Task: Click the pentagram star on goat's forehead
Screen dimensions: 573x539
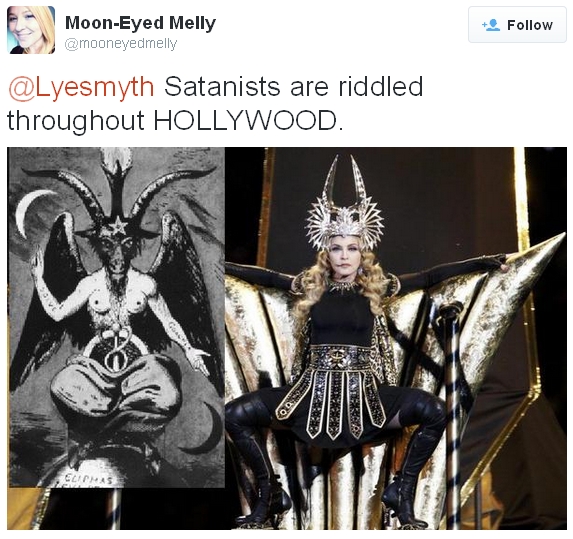Action: click(x=118, y=226)
